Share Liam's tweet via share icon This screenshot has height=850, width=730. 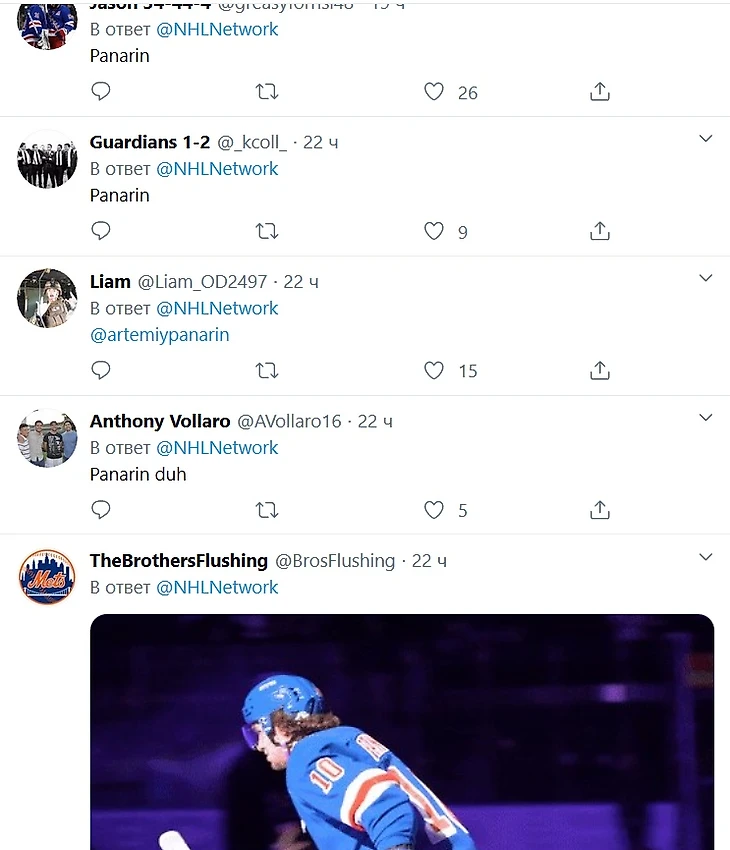(600, 370)
